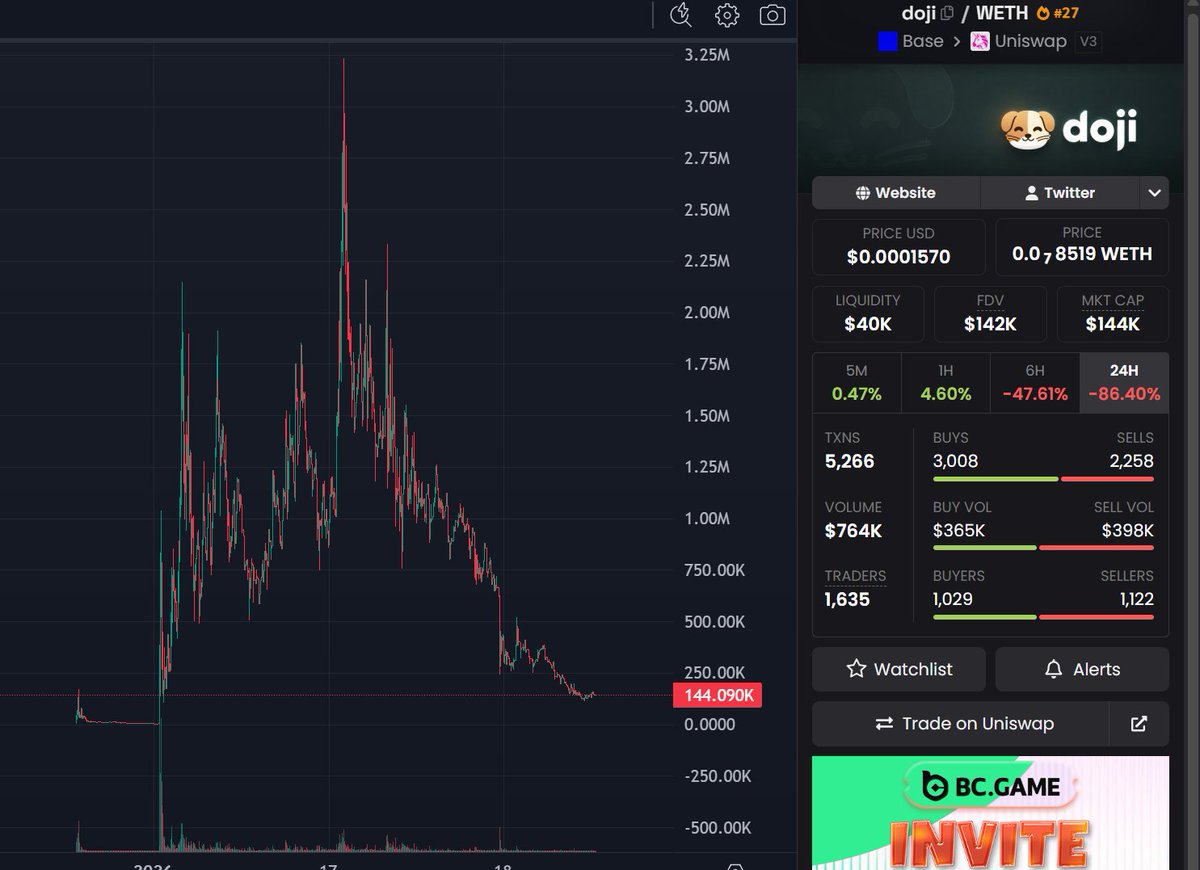Select the 6H timeframe tab

1035,383
